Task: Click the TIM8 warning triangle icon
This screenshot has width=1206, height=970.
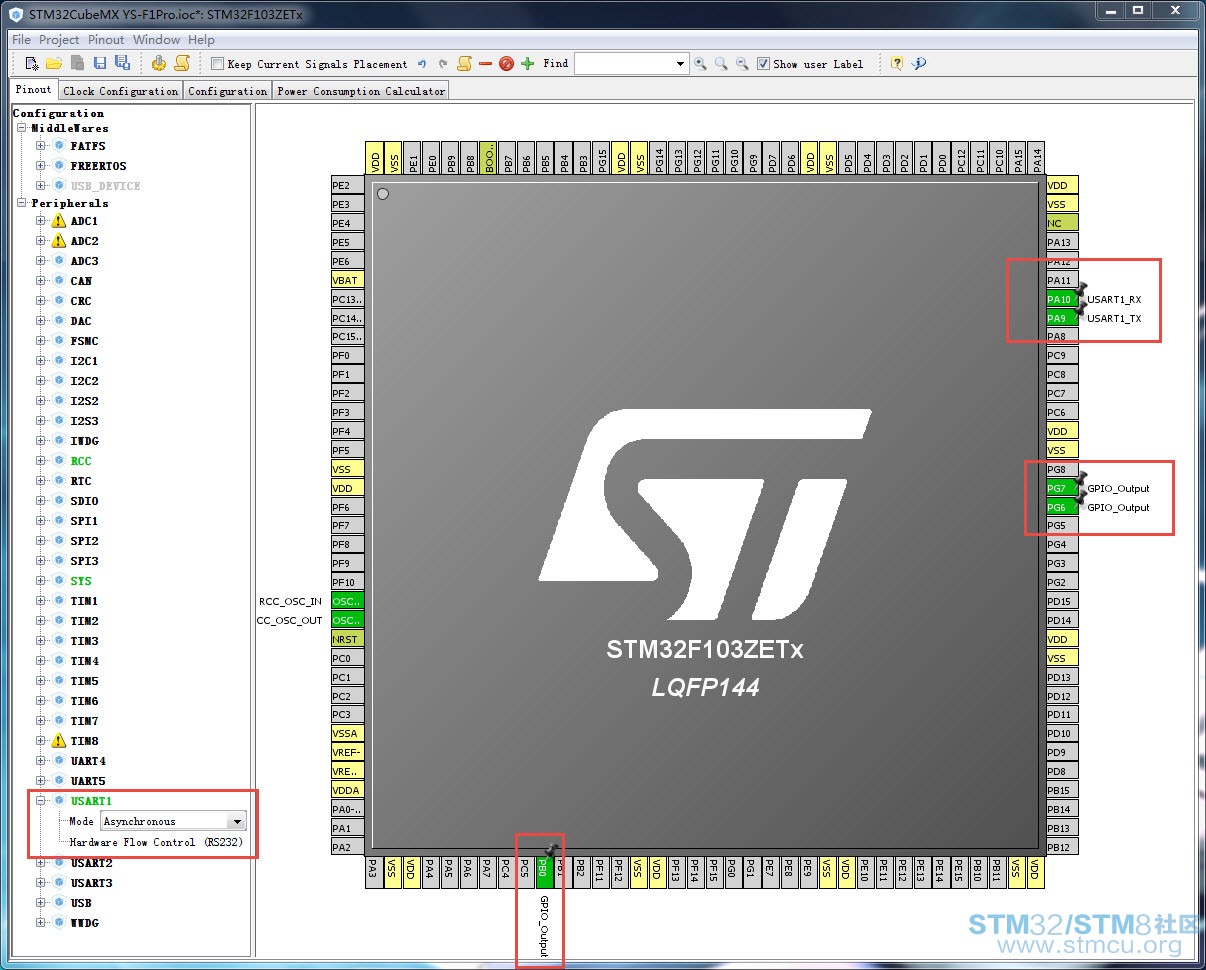Action: (58, 741)
